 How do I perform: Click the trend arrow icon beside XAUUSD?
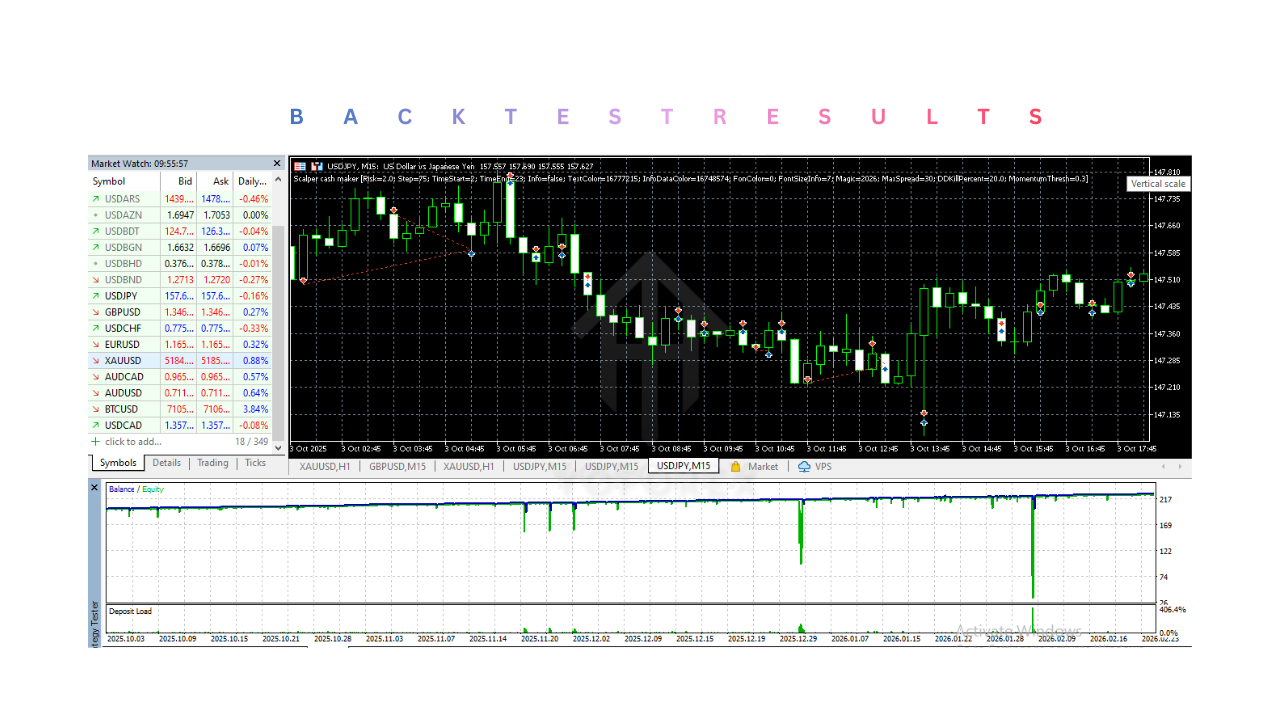click(95, 360)
